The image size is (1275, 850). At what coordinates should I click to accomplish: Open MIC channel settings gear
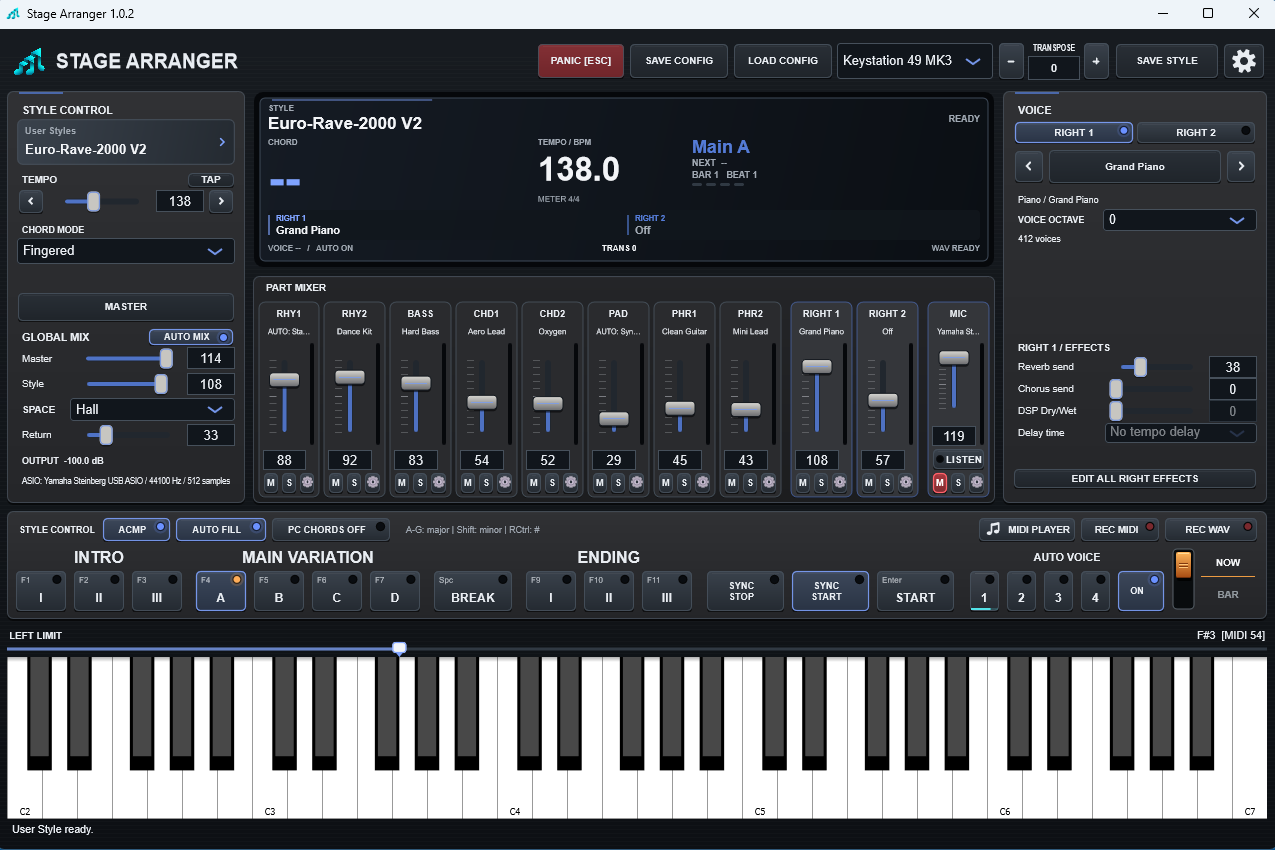click(977, 483)
